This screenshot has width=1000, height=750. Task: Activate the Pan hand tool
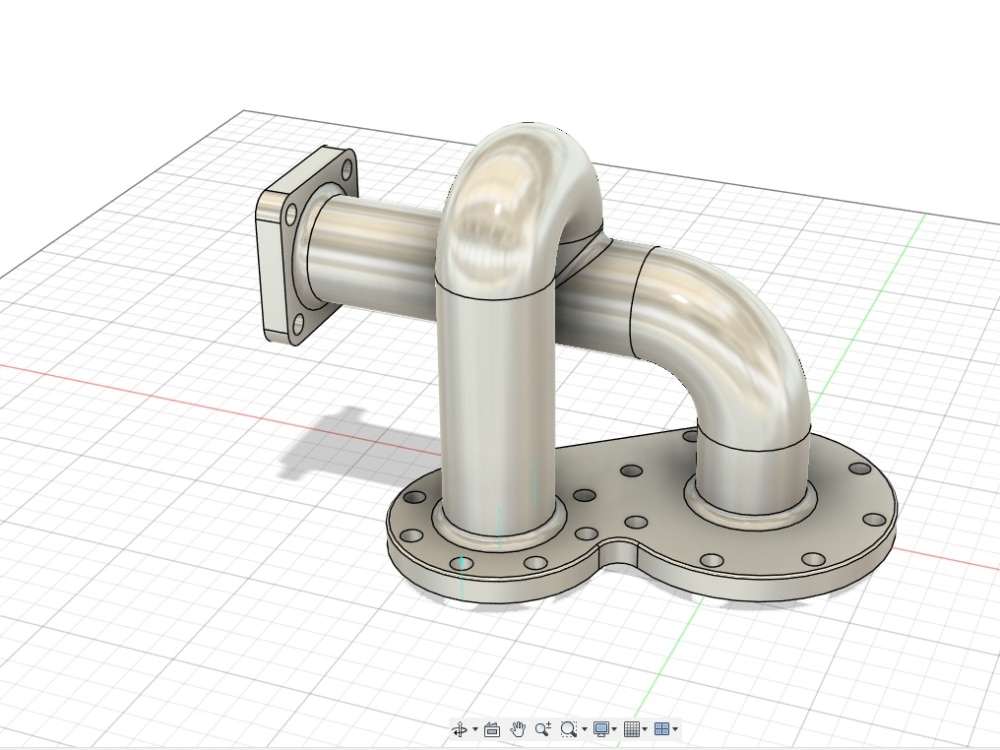coord(518,729)
